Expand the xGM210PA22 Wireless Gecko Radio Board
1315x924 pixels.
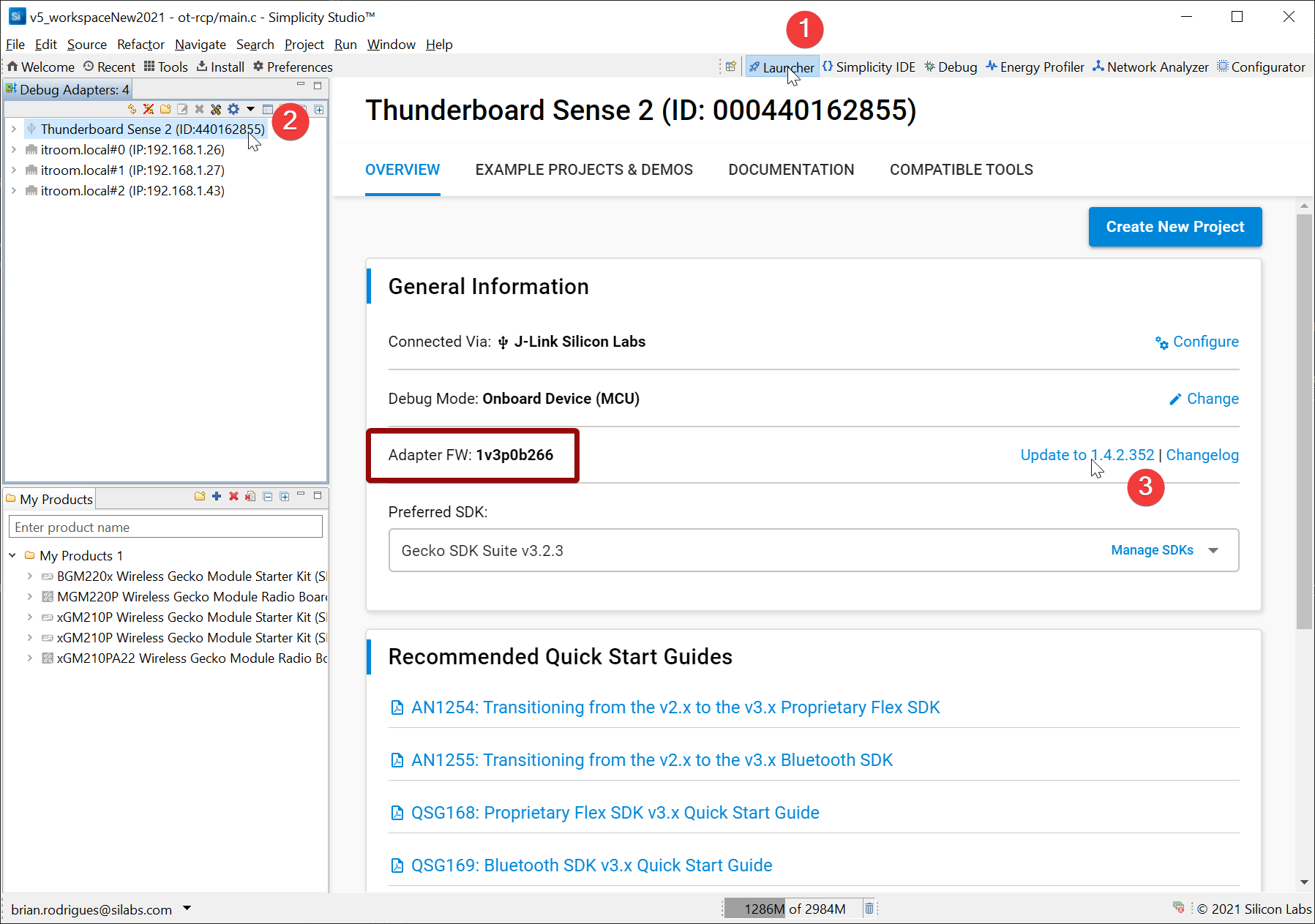click(30, 658)
